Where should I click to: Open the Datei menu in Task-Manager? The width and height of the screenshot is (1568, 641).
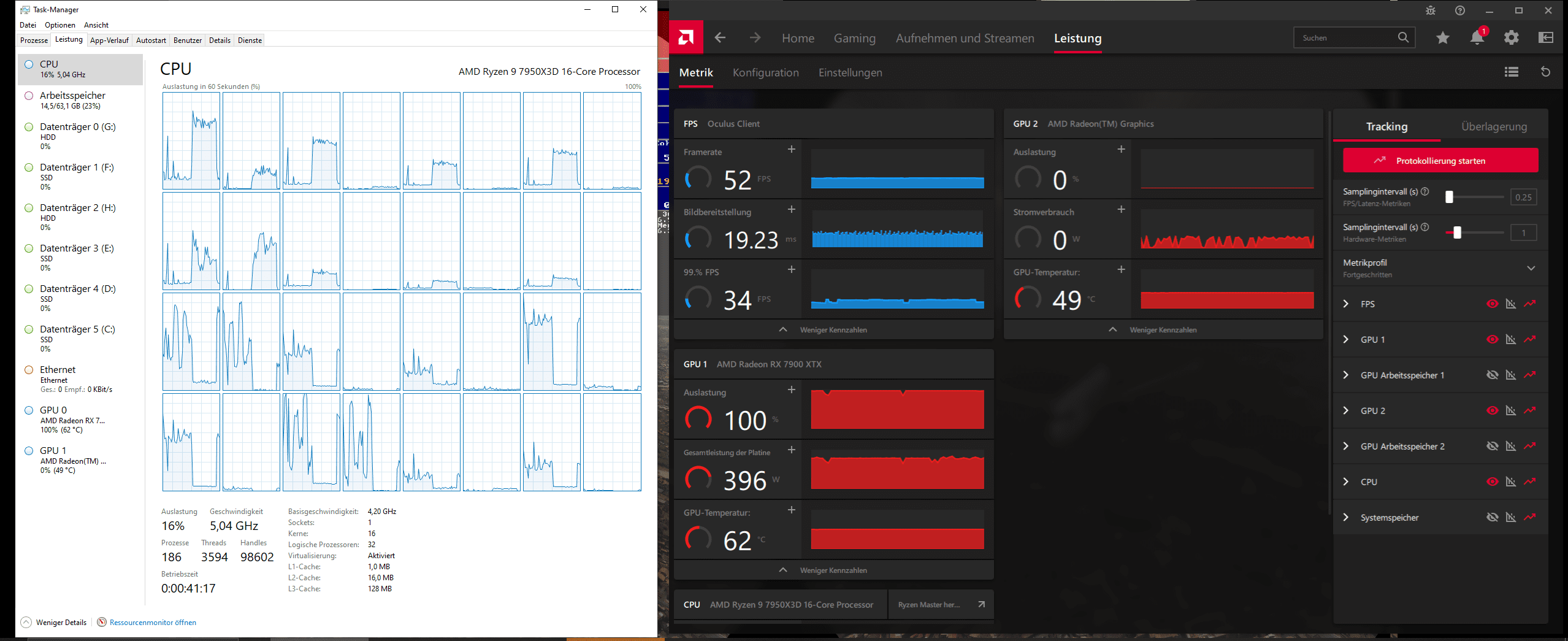tap(28, 25)
